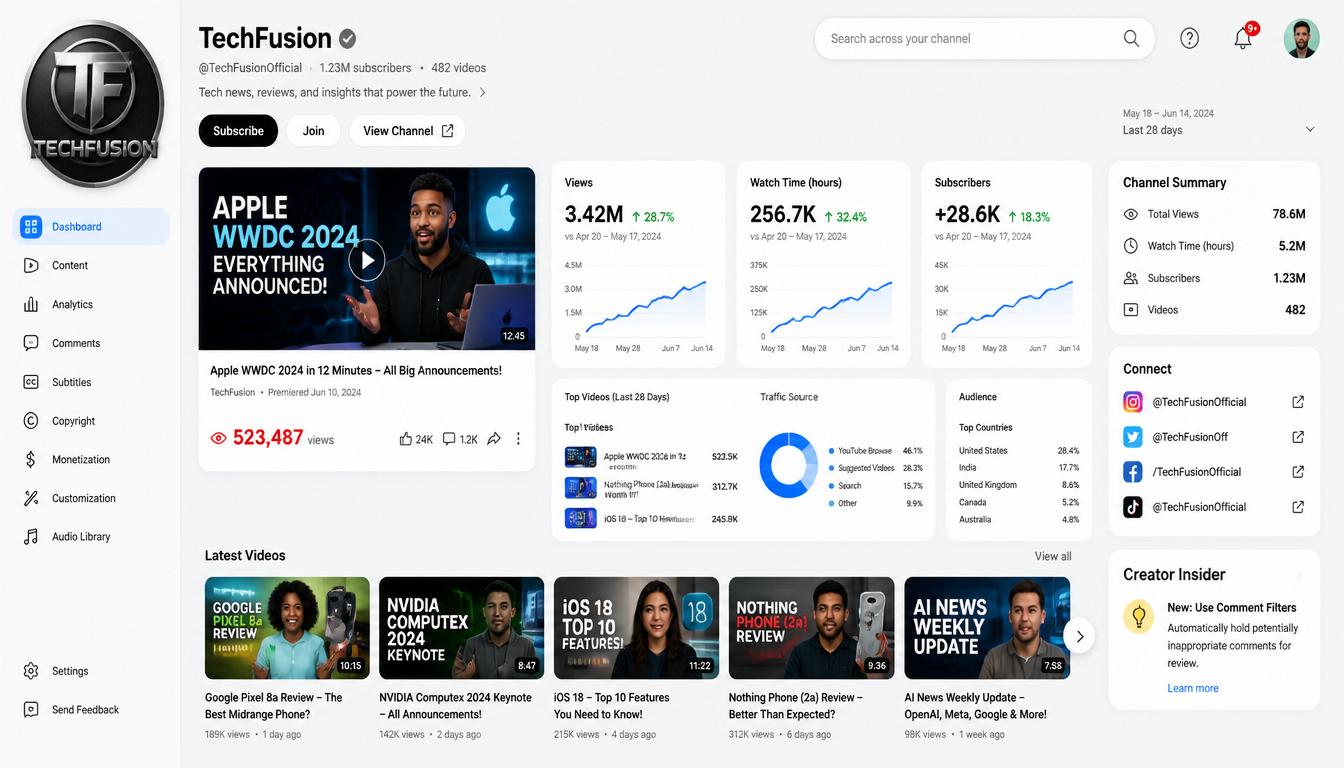Click the Settings gear icon

31,671
